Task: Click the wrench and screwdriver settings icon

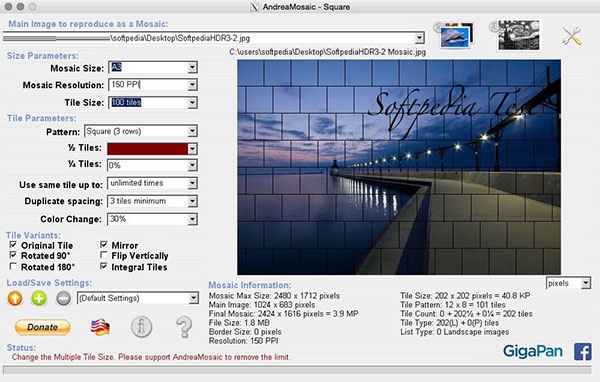Action: pos(572,37)
